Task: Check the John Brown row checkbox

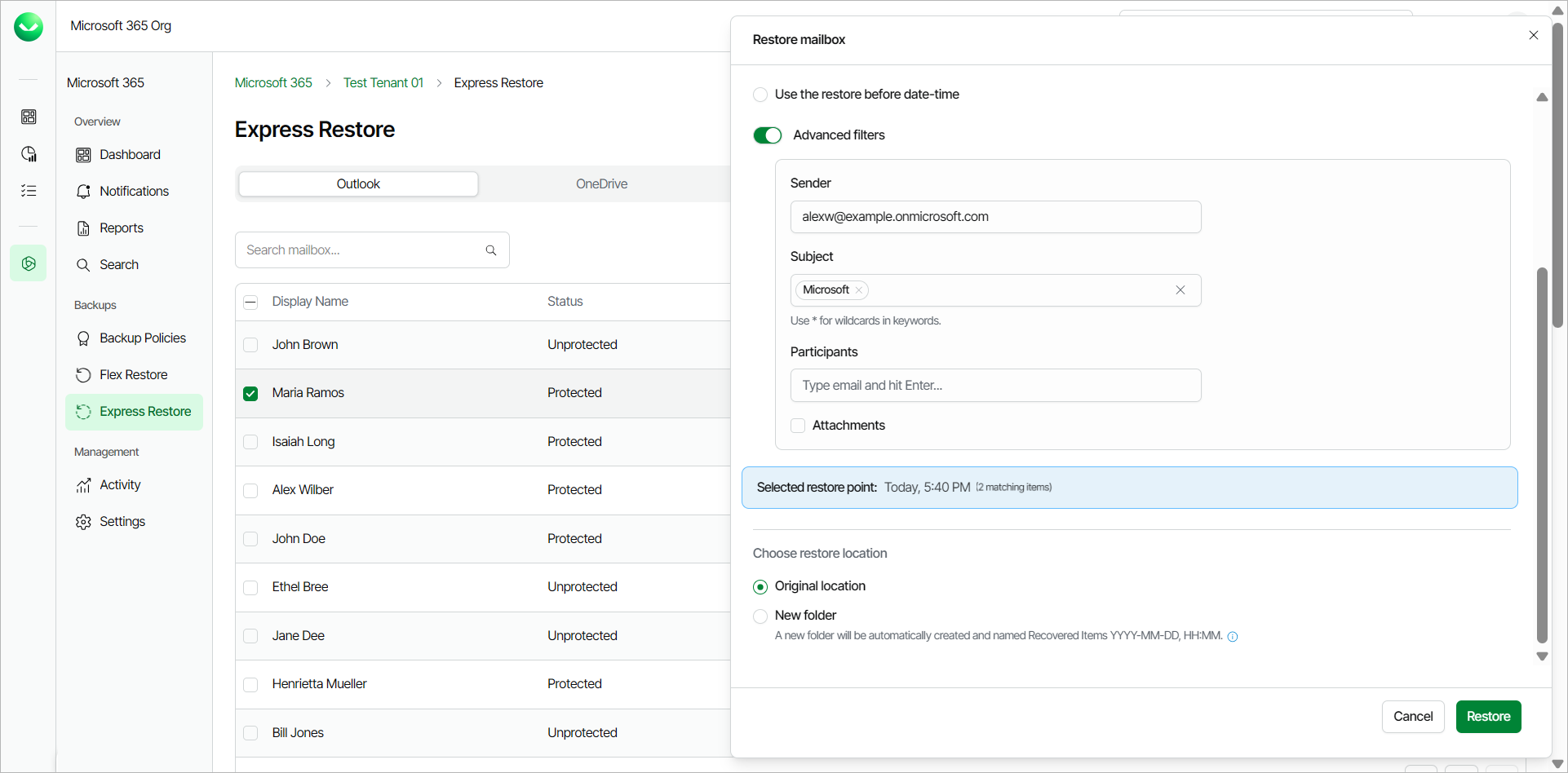Action: pyautogui.click(x=250, y=345)
